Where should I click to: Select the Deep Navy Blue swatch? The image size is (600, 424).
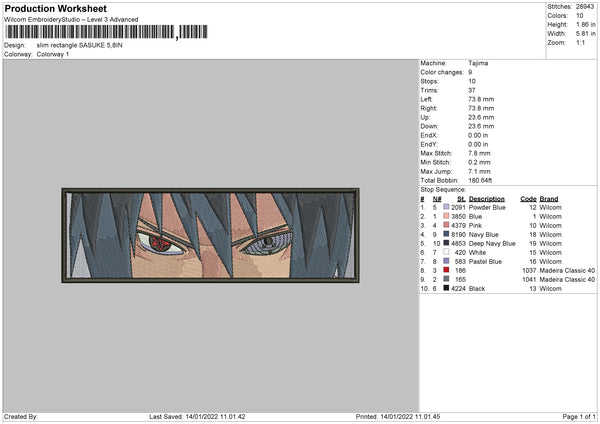[x=446, y=243]
